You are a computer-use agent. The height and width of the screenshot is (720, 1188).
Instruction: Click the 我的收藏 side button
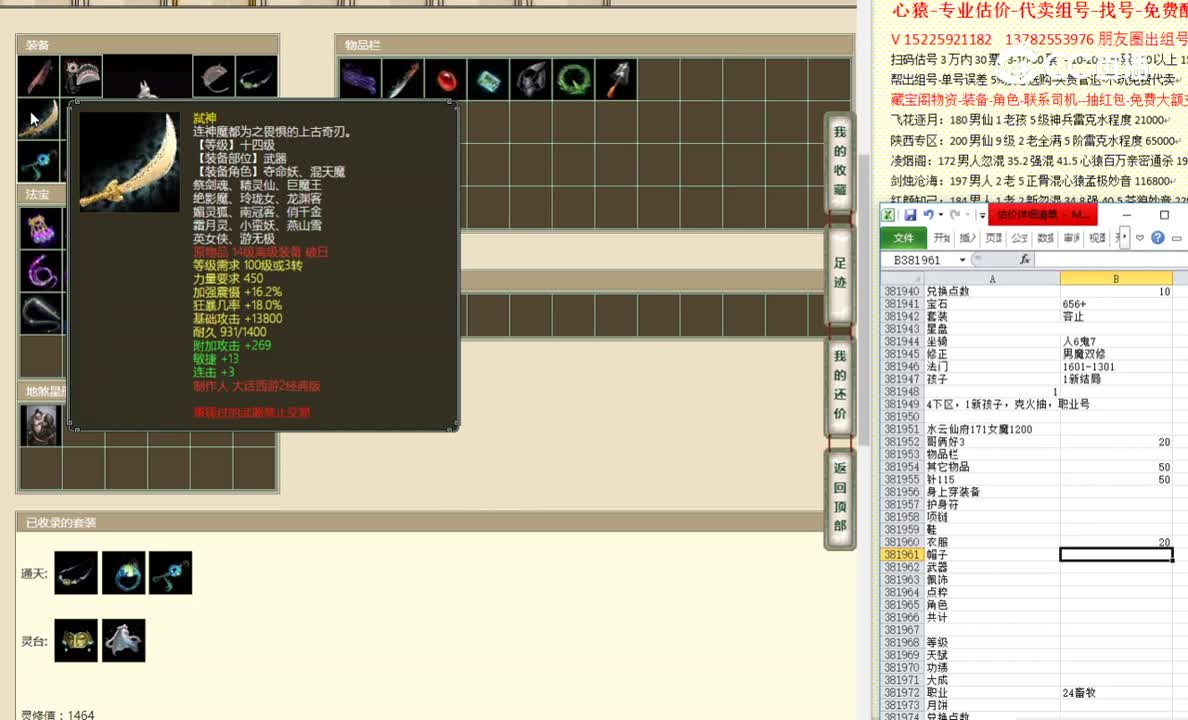tap(839, 161)
